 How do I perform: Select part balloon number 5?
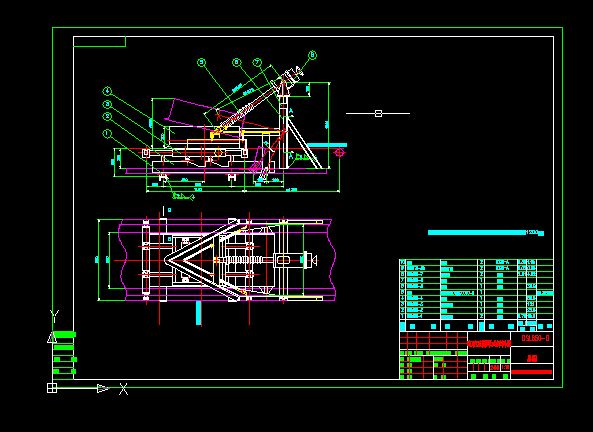[x=202, y=62]
